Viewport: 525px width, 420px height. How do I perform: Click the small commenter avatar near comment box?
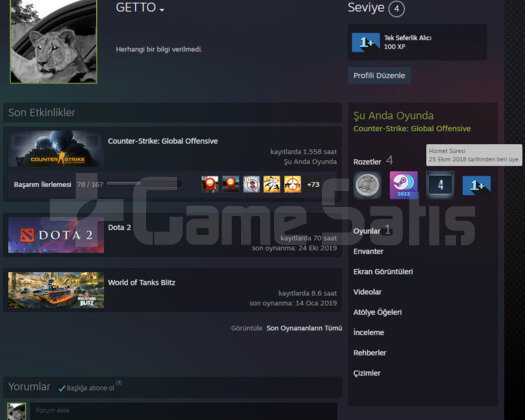click(x=16, y=412)
